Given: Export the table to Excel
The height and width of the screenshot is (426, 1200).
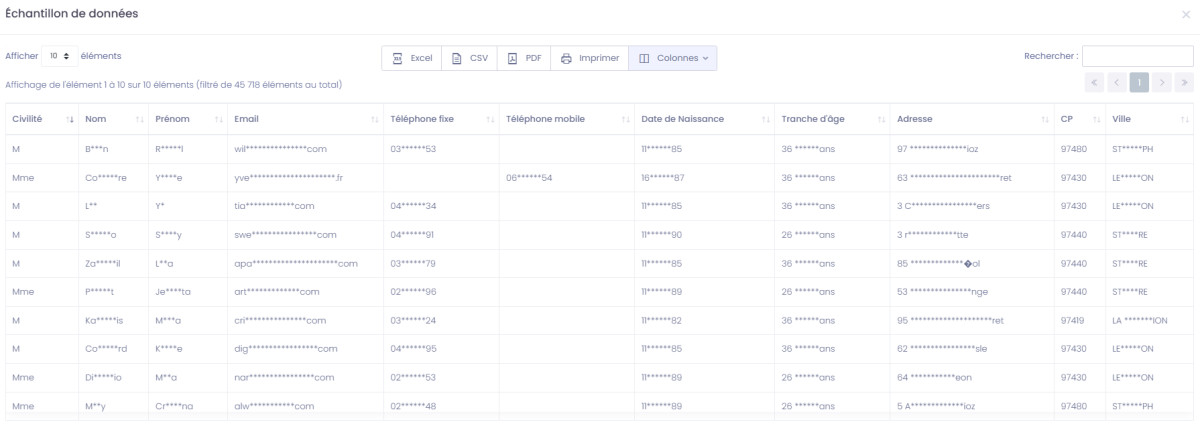Looking at the screenshot, I should click(x=412, y=58).
